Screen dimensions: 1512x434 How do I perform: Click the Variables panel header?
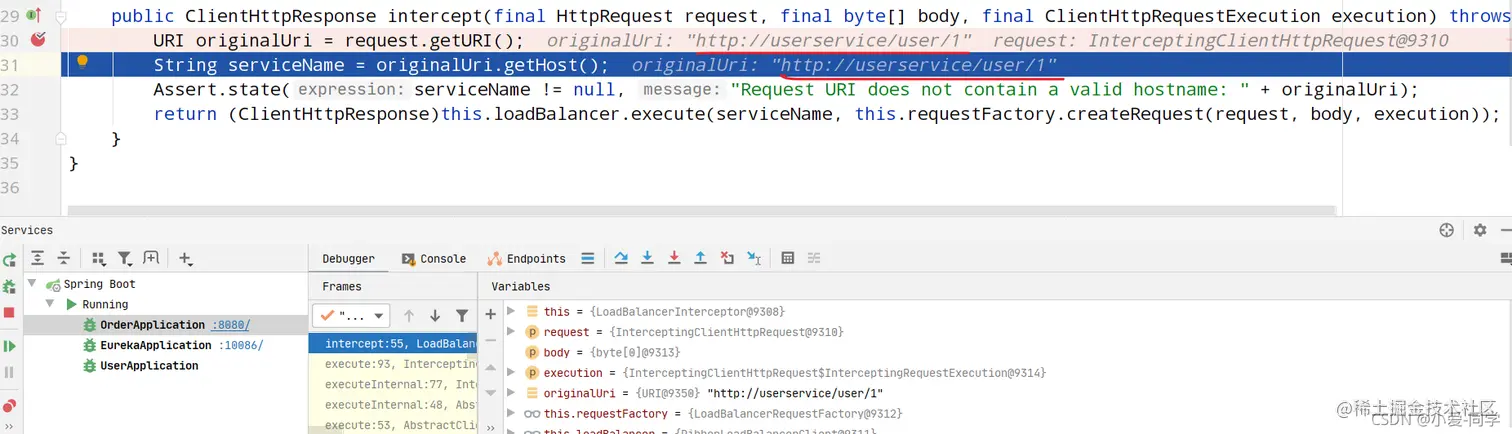[520, 286]
